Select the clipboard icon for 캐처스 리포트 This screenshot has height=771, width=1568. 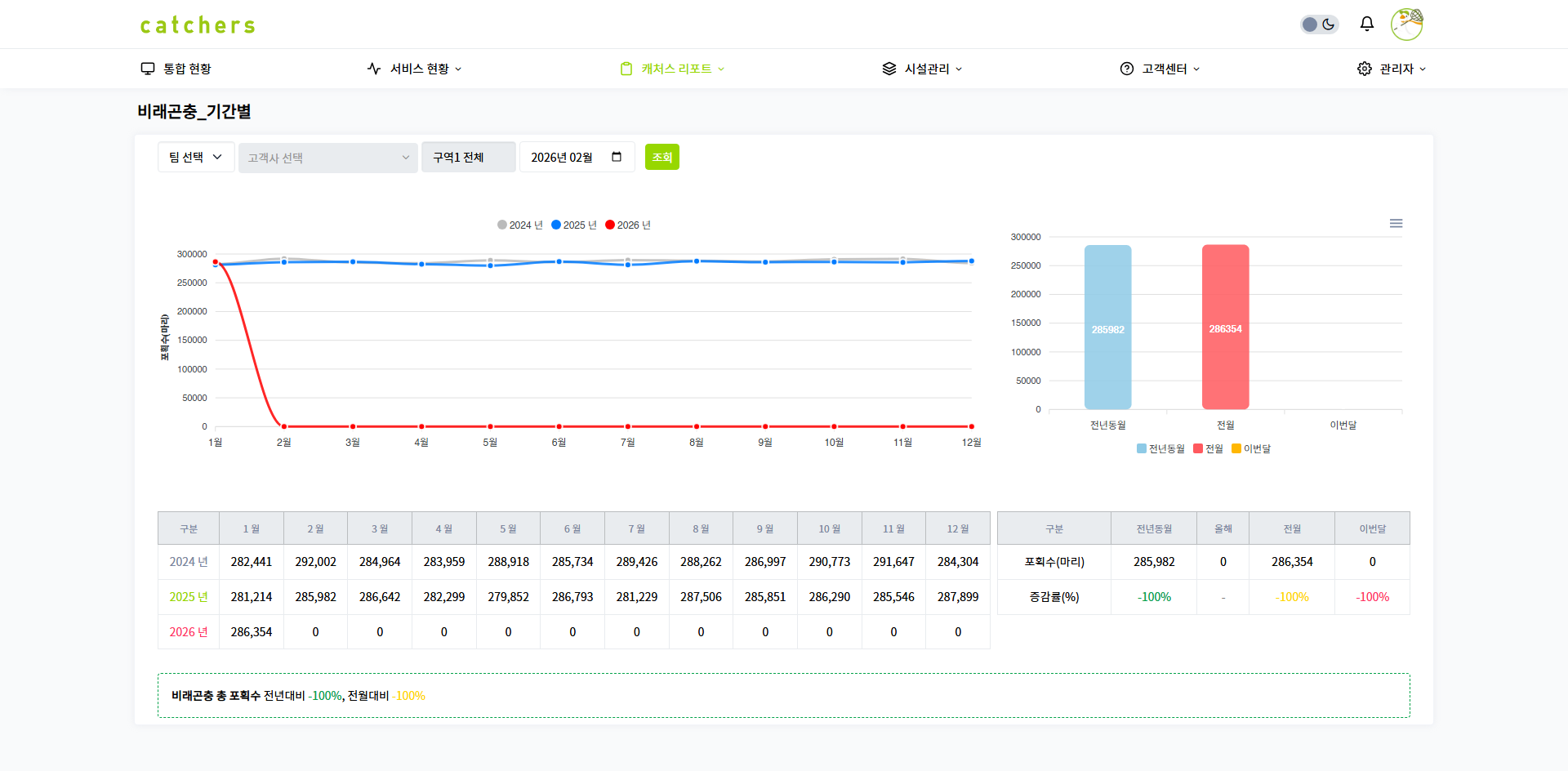tap(626, 69)
